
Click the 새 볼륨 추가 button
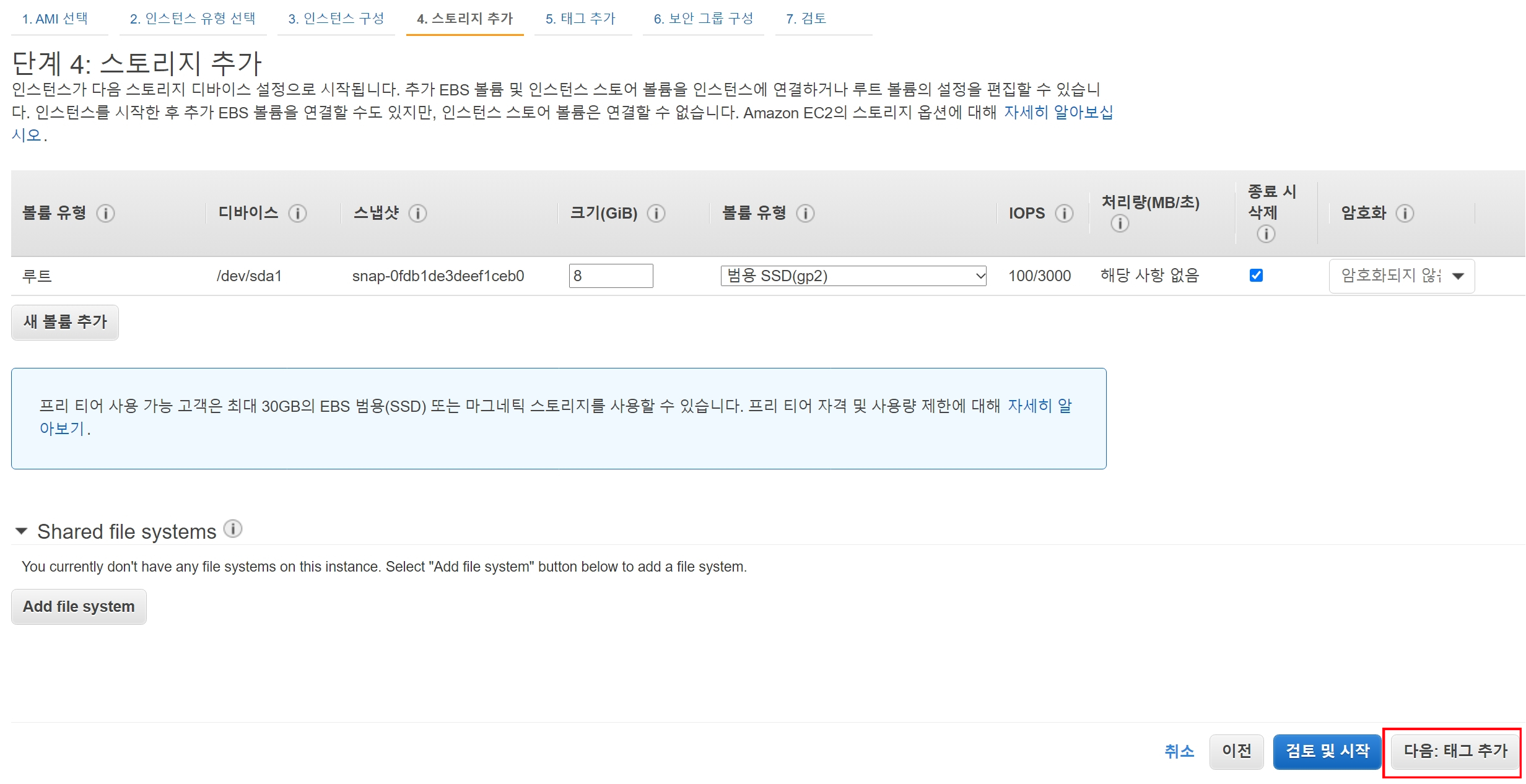65,322
